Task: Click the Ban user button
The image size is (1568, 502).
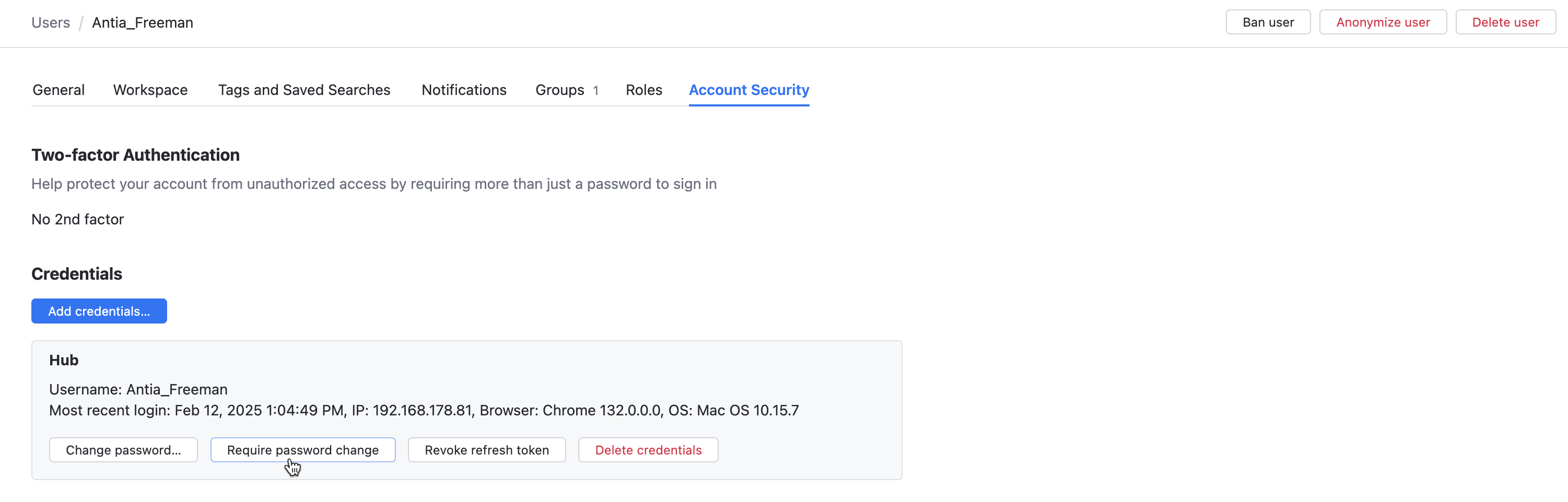Action: pos(1267,22)
